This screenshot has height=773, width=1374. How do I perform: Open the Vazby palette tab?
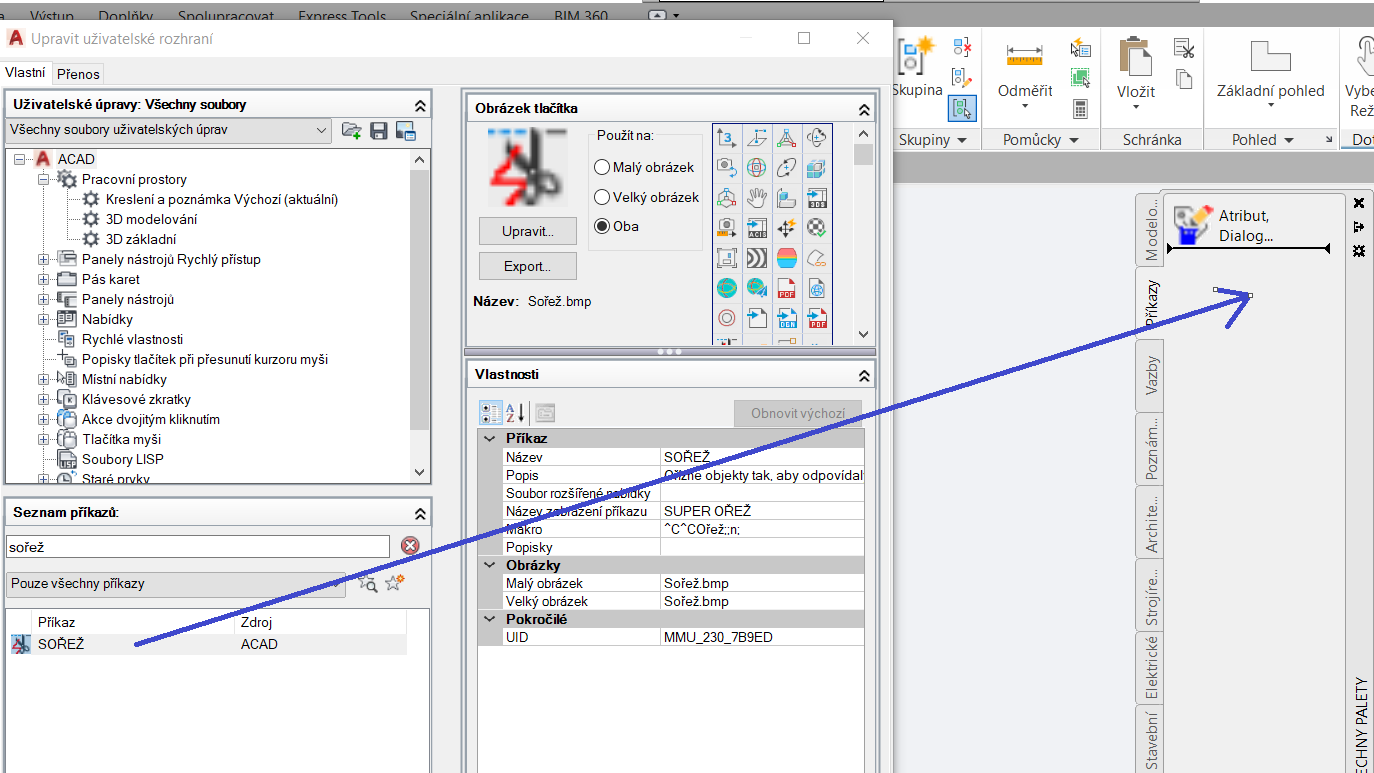coord(1151,375)
